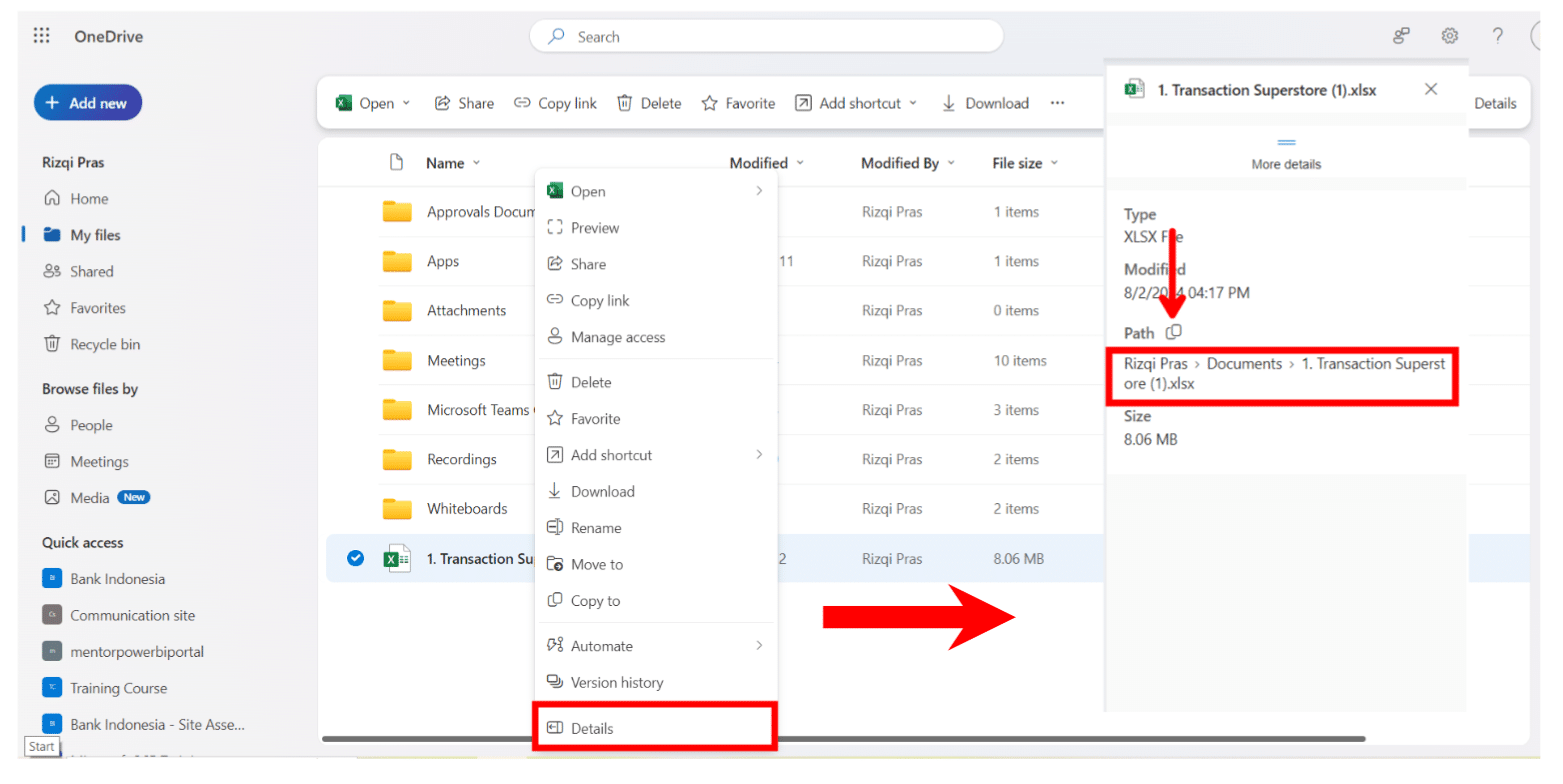Screen dimensions: 1563x784
Task: Click Download in the toolbar
Action: point(985,103)
